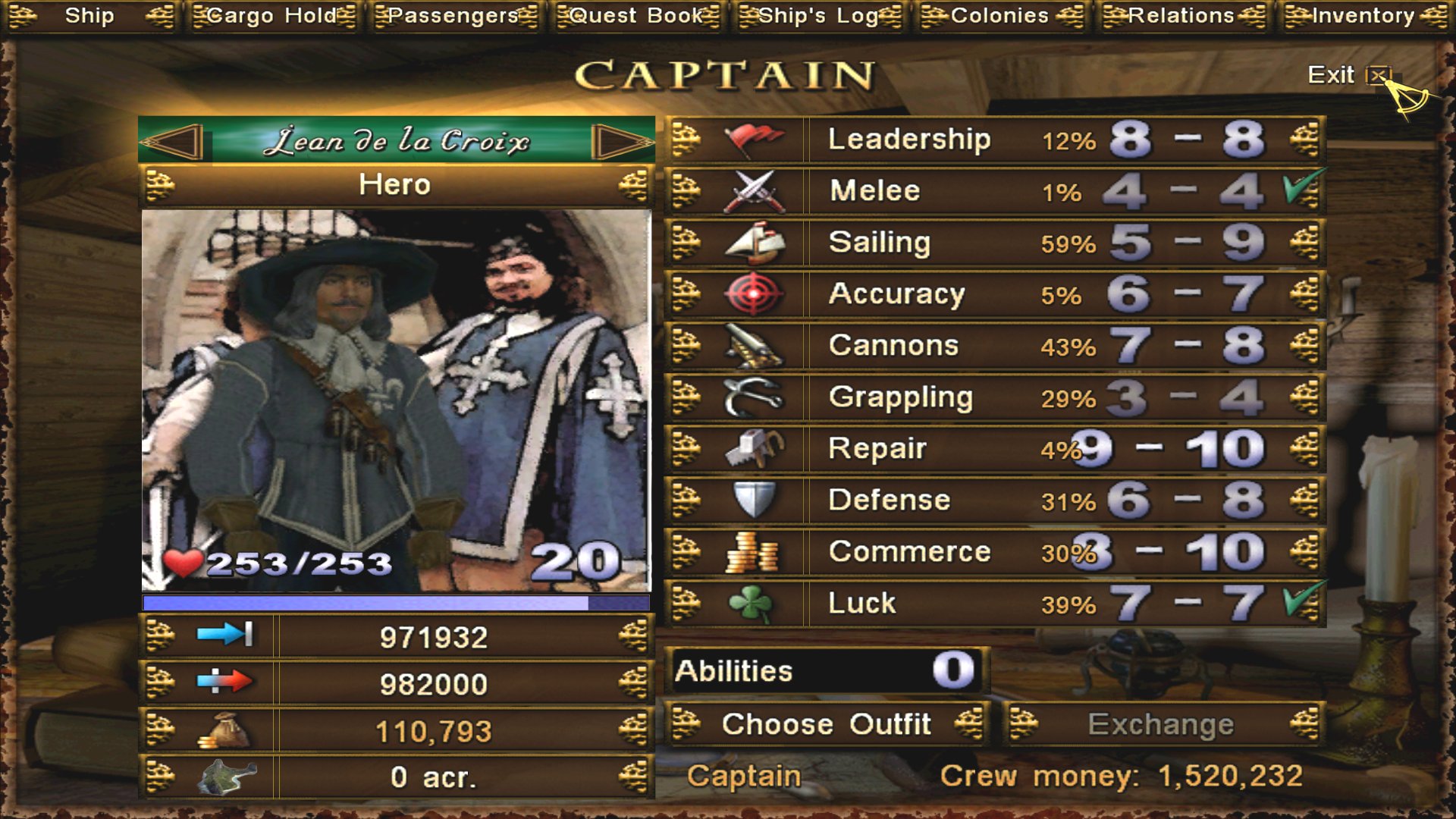Show next character with right arrow
This screenshot has height=819, width=1456.
click(x=622, y=141)
